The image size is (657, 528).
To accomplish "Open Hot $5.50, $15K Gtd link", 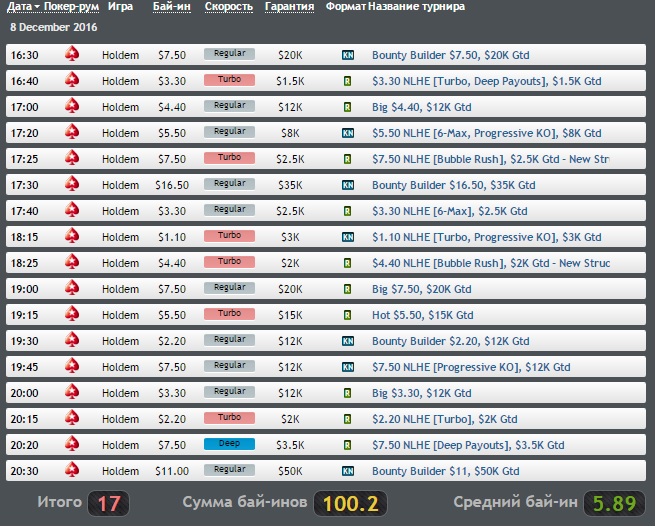I will pyautogui.click(x=422, y=315).
